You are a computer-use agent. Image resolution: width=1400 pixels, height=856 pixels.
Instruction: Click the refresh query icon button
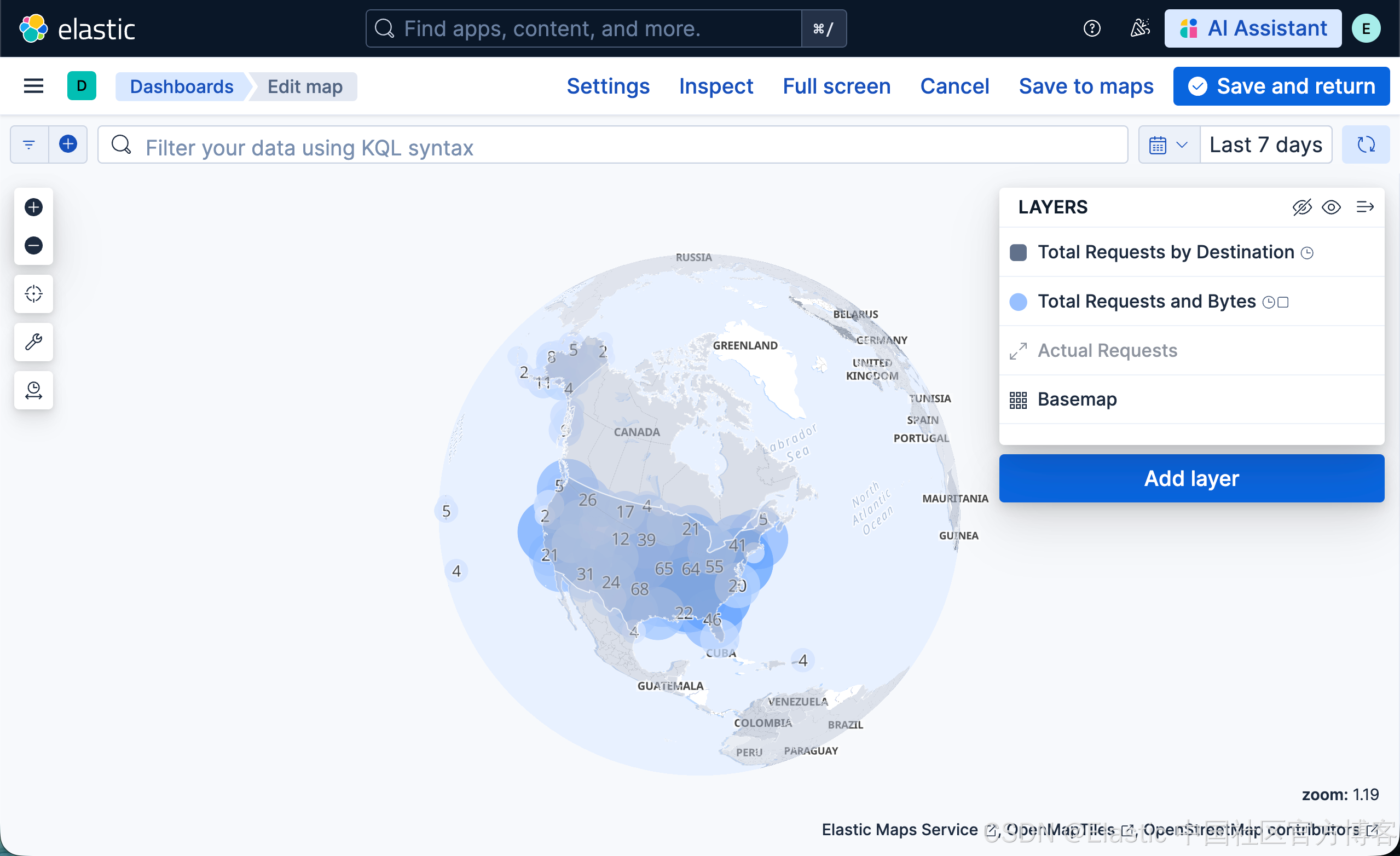[1366, 145]
